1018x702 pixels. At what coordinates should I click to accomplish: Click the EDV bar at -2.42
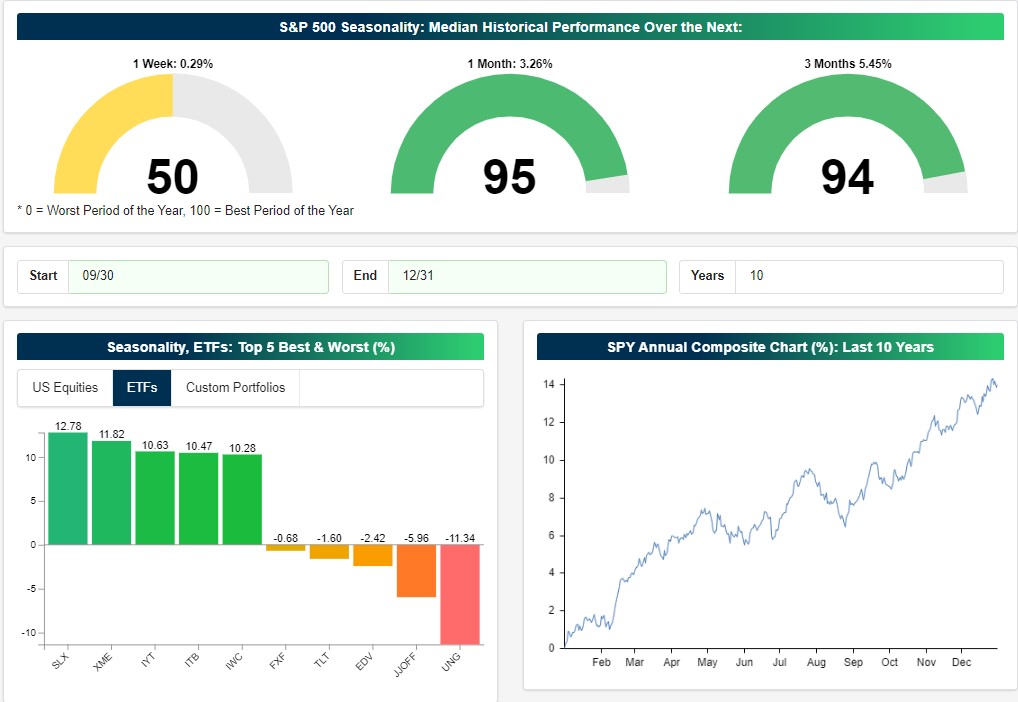(x=373, y=555)
